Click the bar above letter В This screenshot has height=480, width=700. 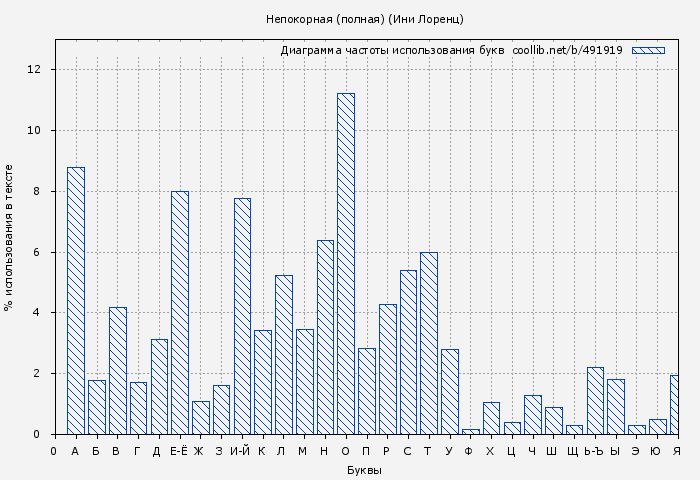click(x=118, y=370)
